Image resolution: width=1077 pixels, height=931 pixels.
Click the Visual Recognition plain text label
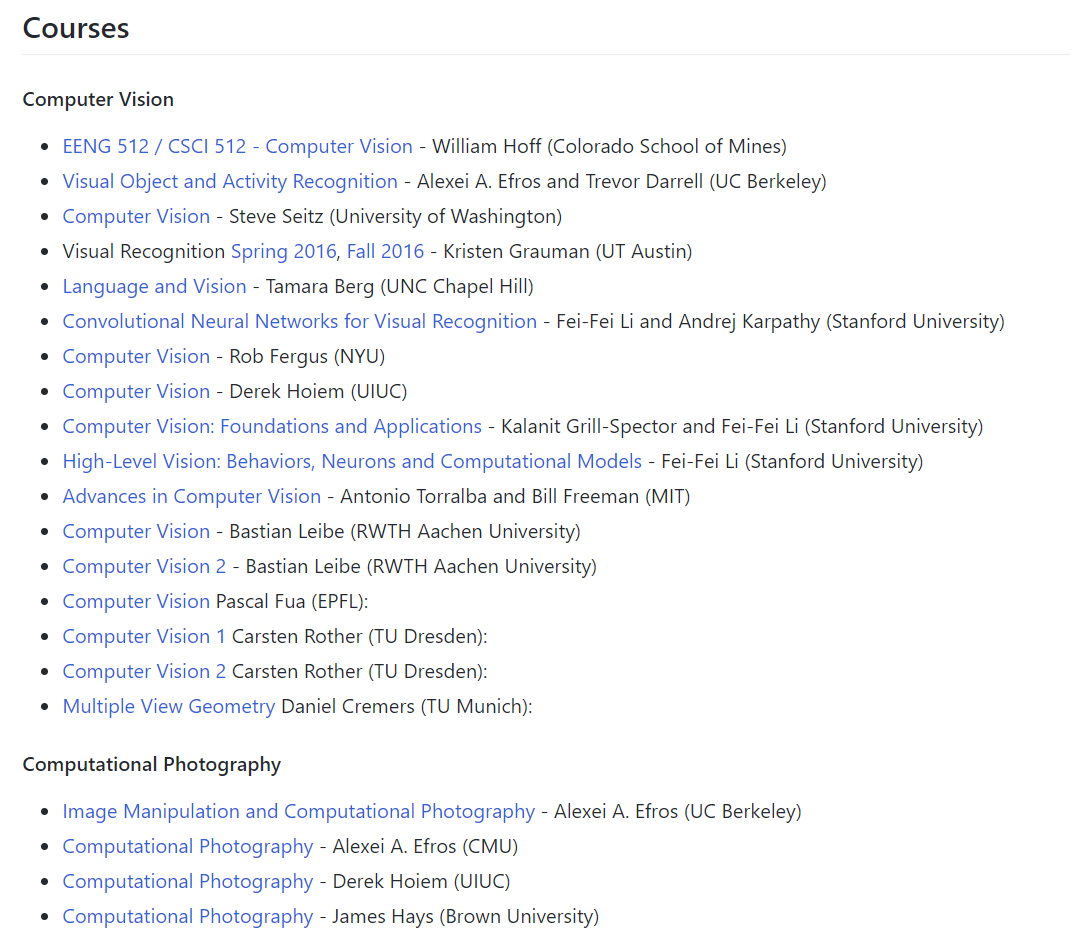click(x=144, y=251)
